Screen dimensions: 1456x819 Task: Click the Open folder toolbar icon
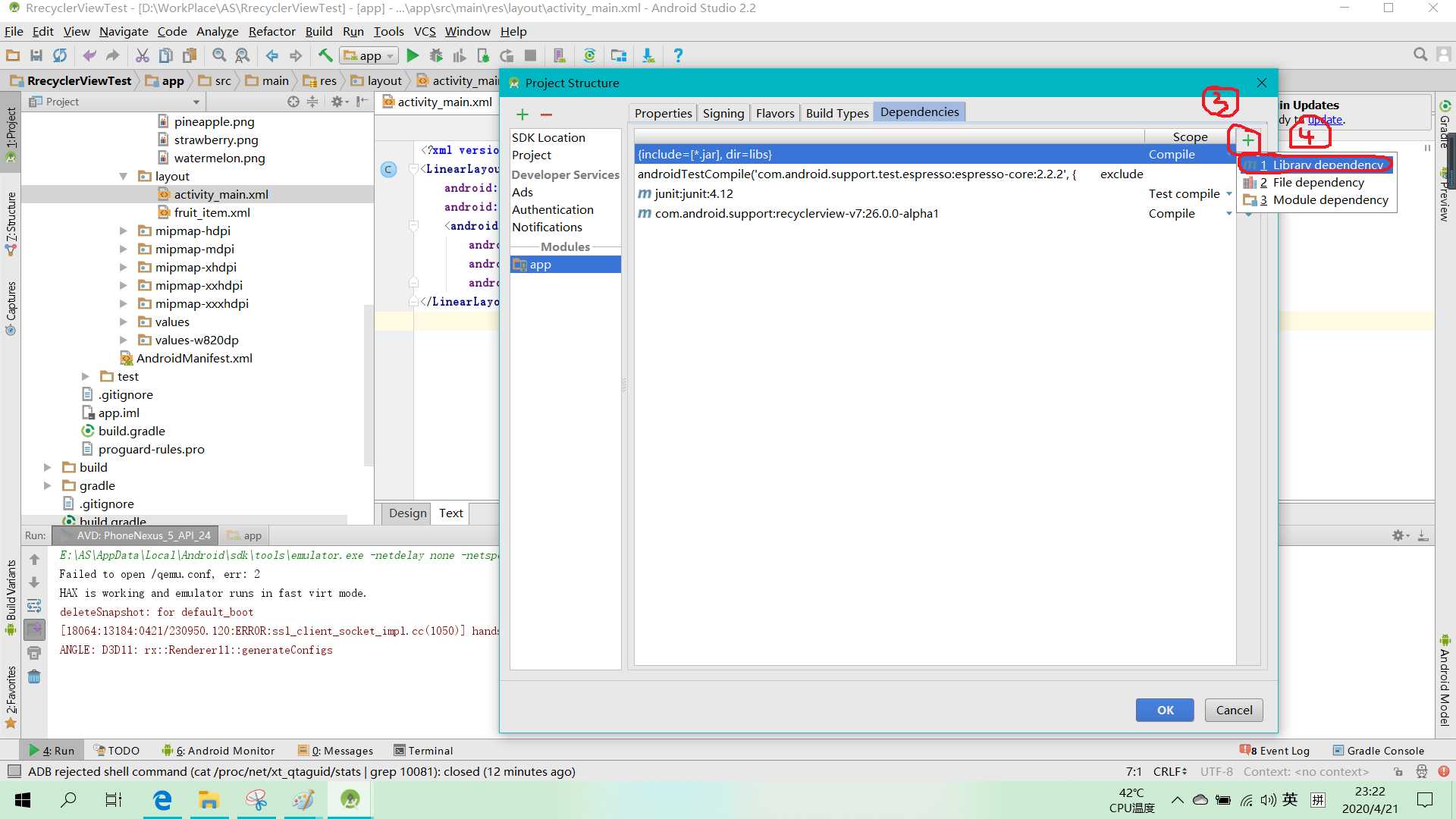[13, 55]
